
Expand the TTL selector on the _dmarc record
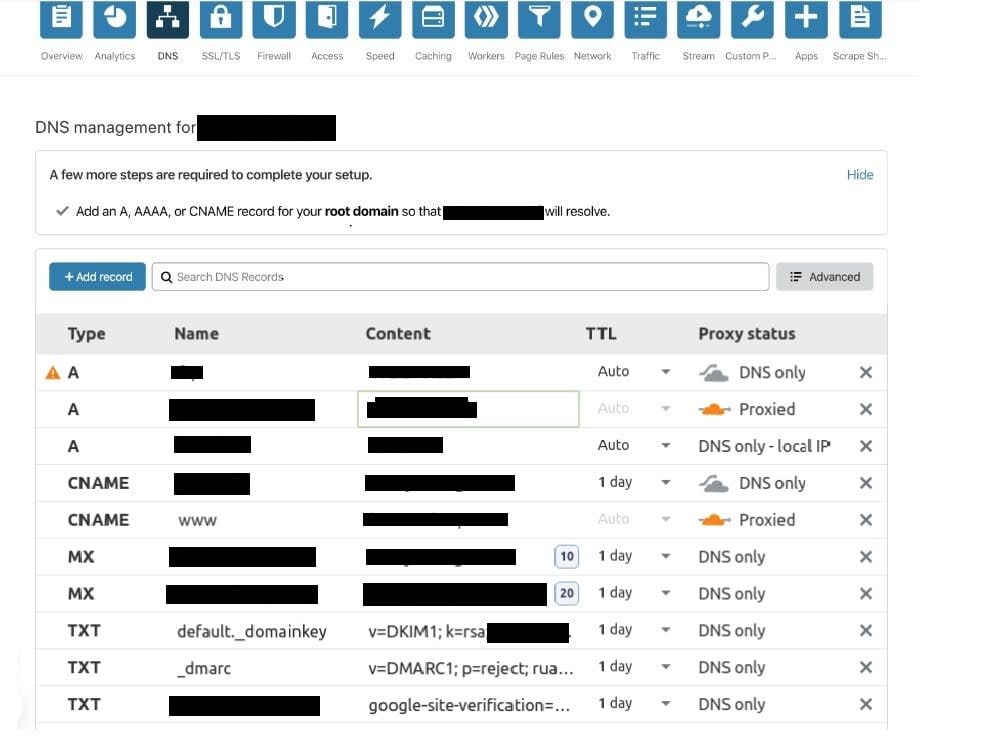pyautogui.click(x=665, y=667)
